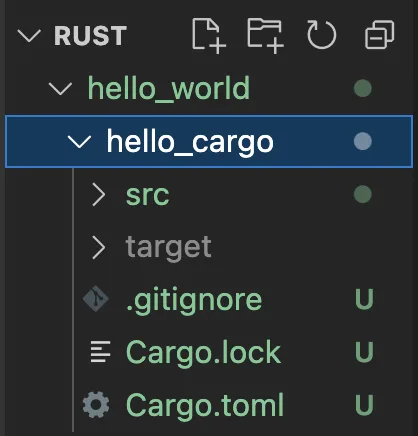Click the src folder status dot
Screen dimensions: 418x436
point(363,194)
